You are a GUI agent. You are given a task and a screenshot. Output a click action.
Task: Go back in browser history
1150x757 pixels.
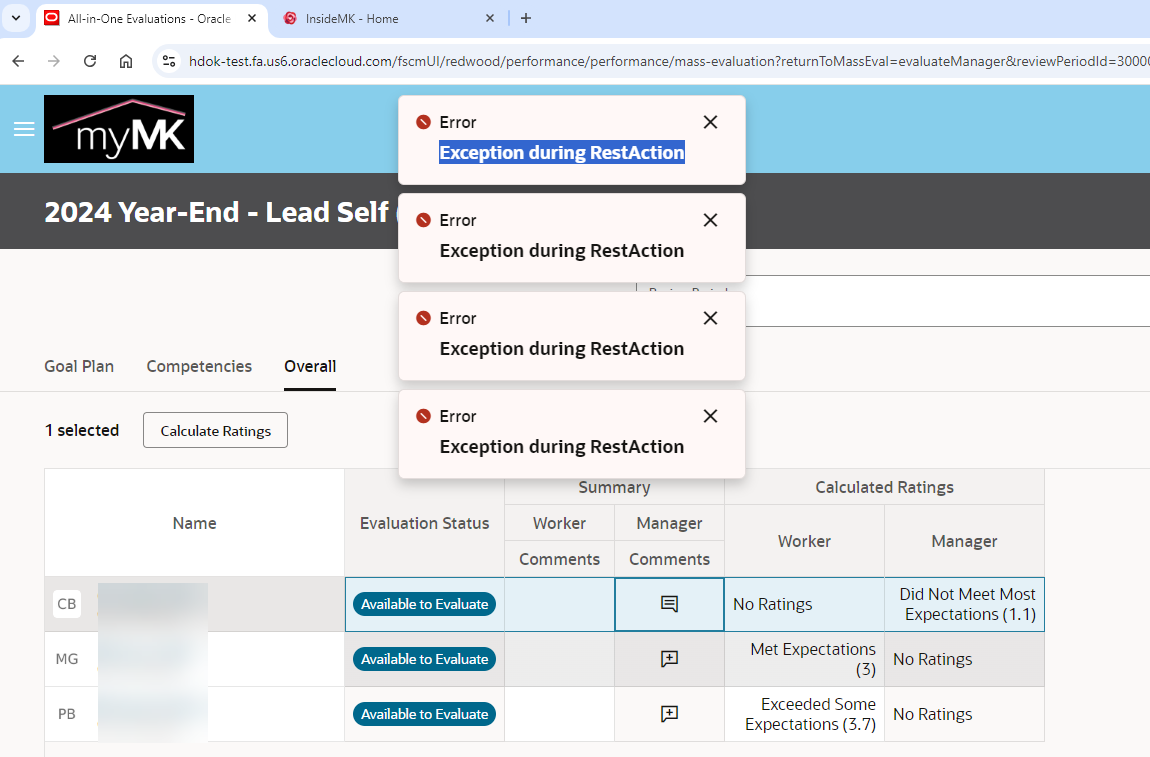click(x=18, y=61)
